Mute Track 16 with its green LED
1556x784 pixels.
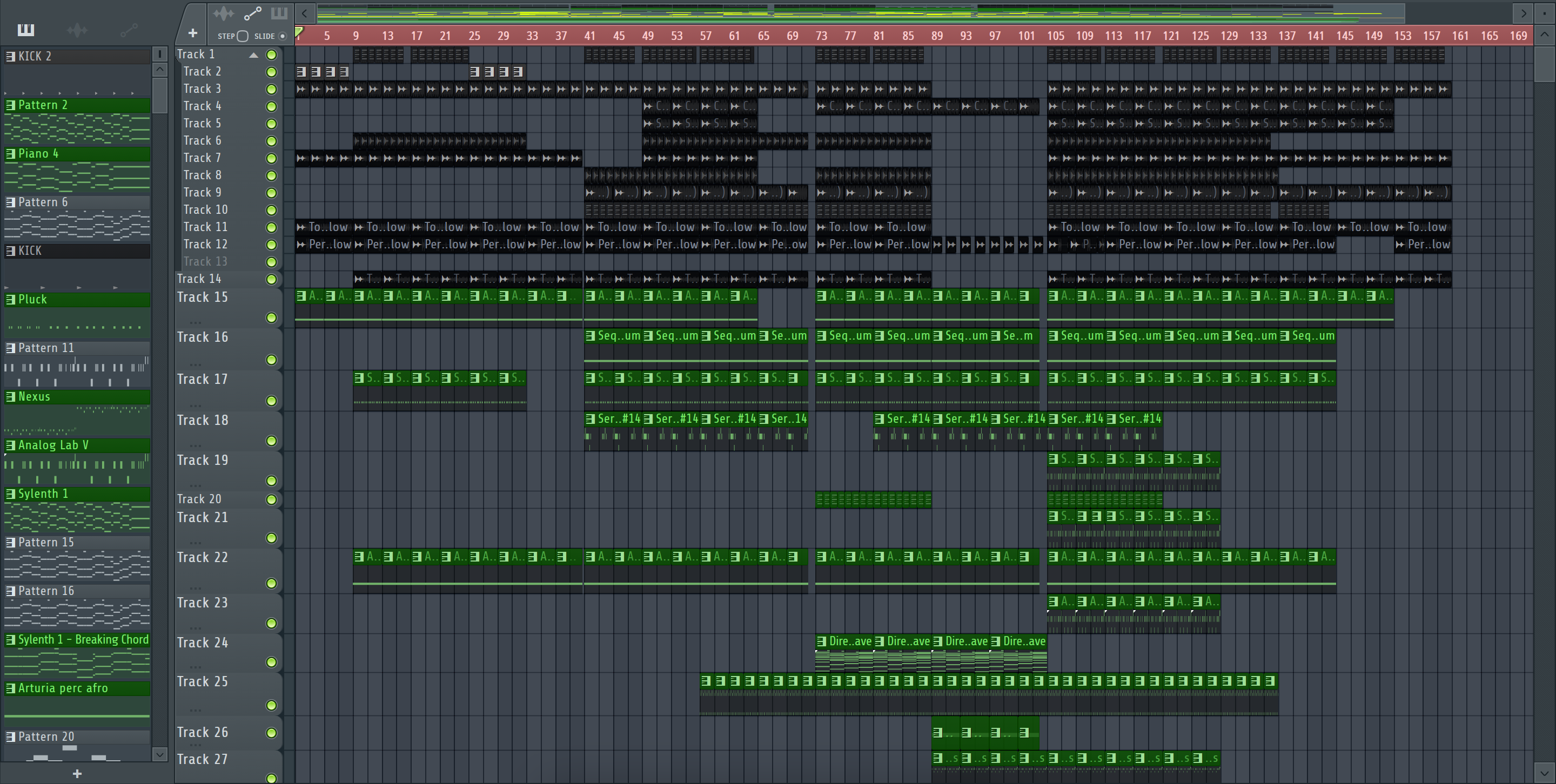pos(271,360)
